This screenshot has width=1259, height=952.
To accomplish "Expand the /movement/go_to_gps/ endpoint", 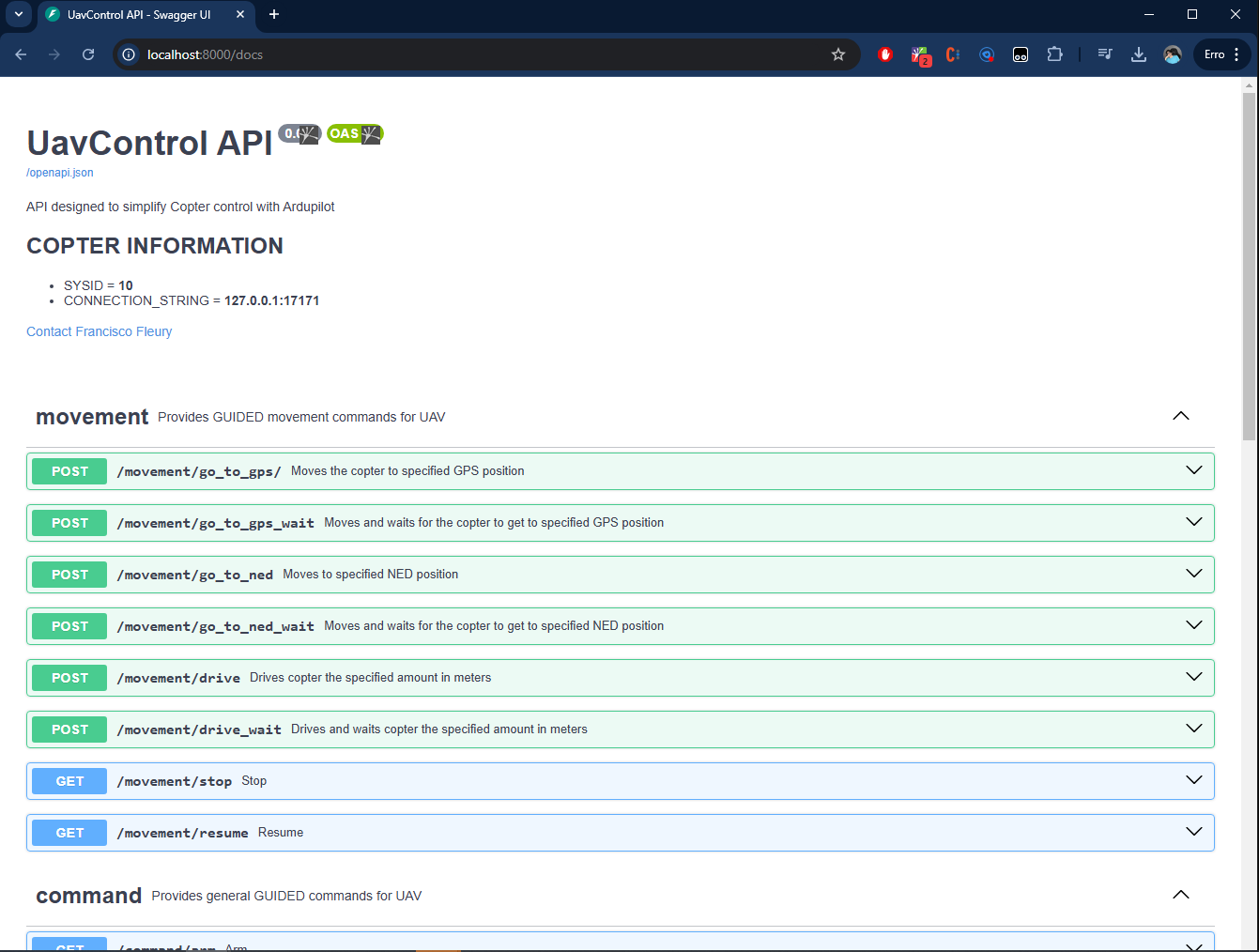I will [1194, 470].
